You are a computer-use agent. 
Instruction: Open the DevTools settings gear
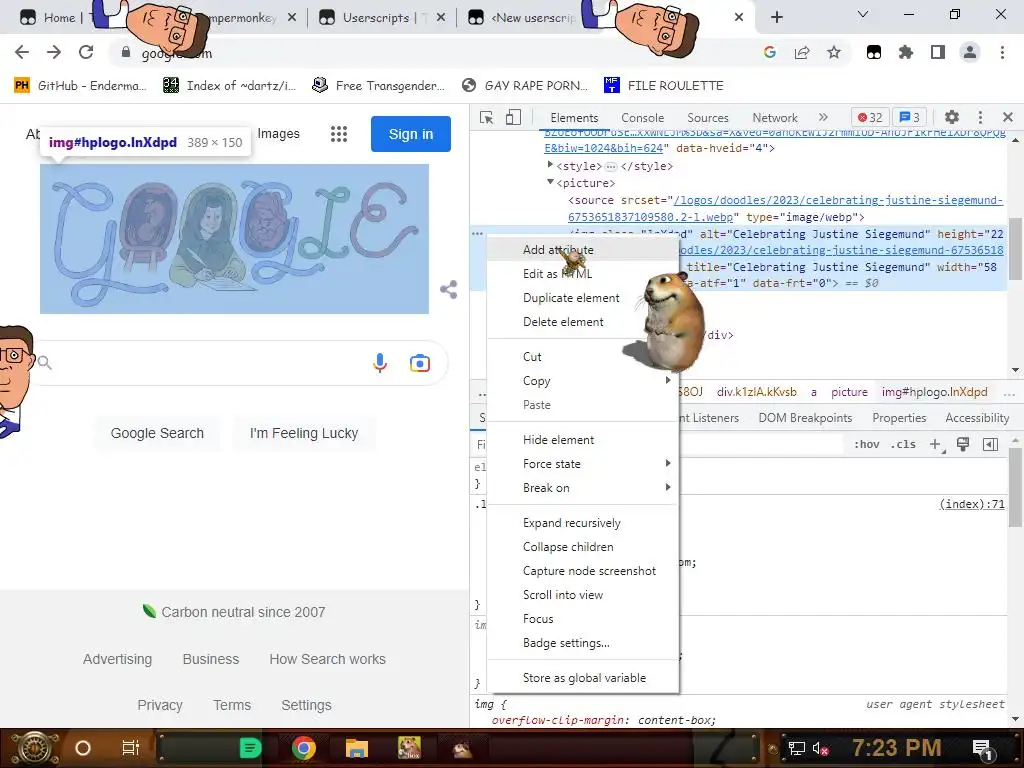pyautogui.click(x=952, y=118)
